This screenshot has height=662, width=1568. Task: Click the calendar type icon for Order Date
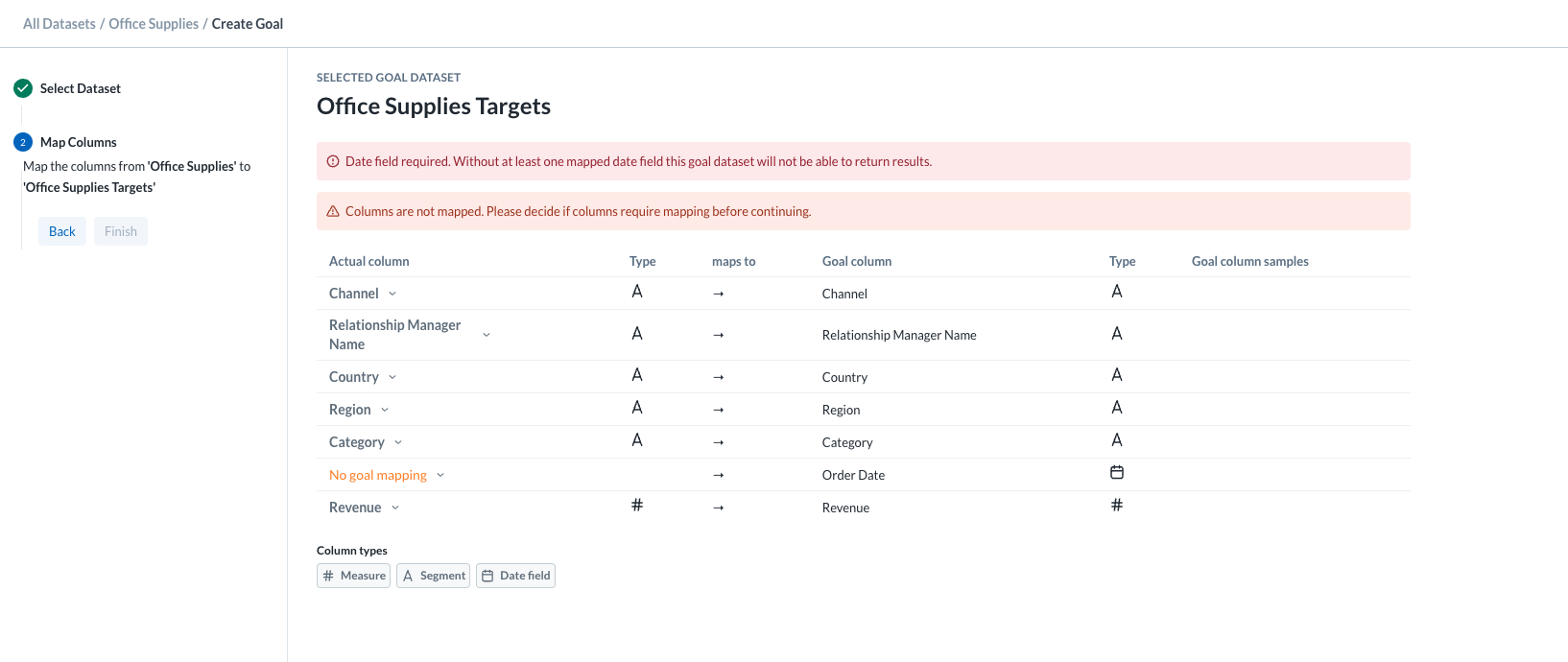pos(1117,473)
